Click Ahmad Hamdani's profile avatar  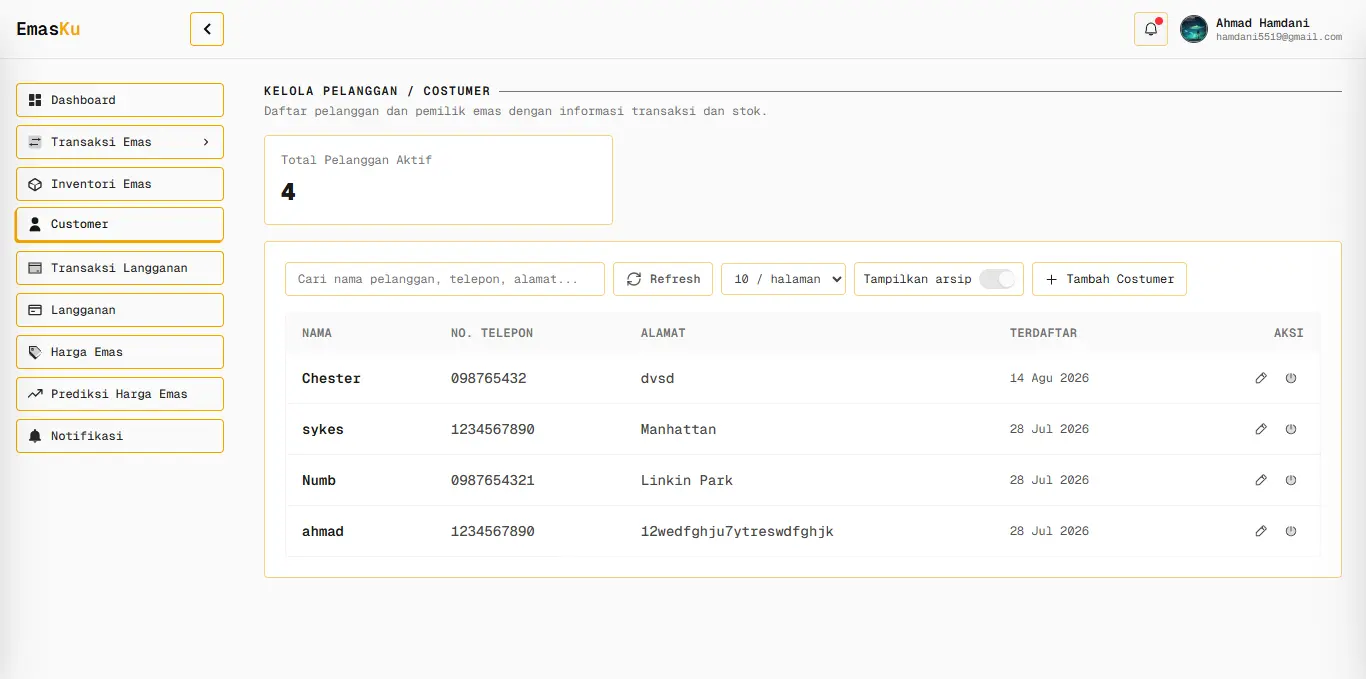(x=1194, y=29)
